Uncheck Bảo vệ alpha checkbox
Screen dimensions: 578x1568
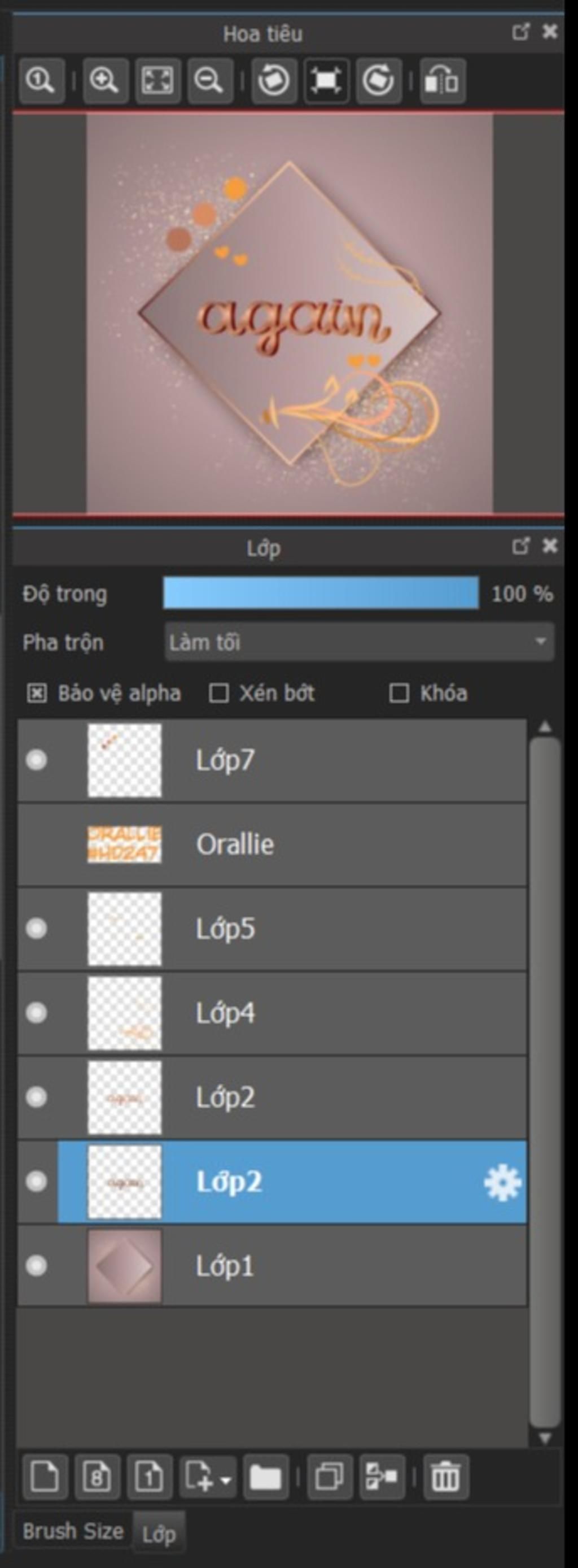point(37,692)
